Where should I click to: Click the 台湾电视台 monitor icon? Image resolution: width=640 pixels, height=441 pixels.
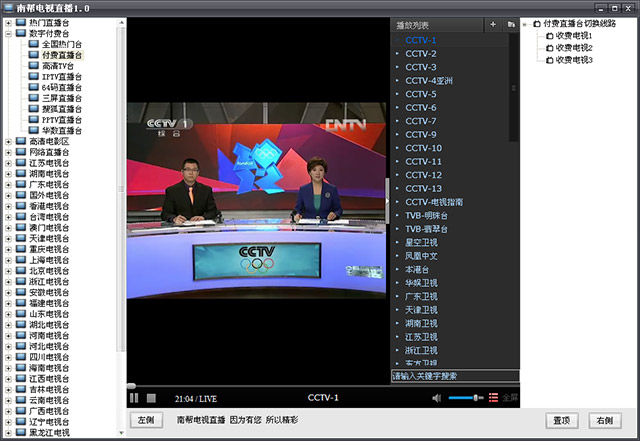pyautogui.click(x=21, y=217)
